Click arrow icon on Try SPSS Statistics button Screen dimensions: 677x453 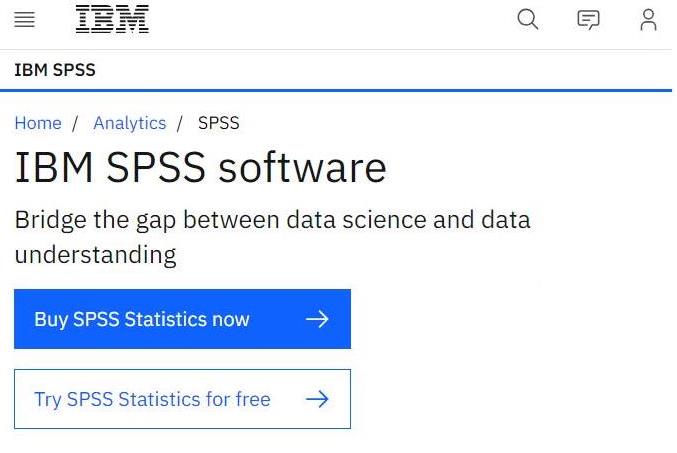click(317, 399)
